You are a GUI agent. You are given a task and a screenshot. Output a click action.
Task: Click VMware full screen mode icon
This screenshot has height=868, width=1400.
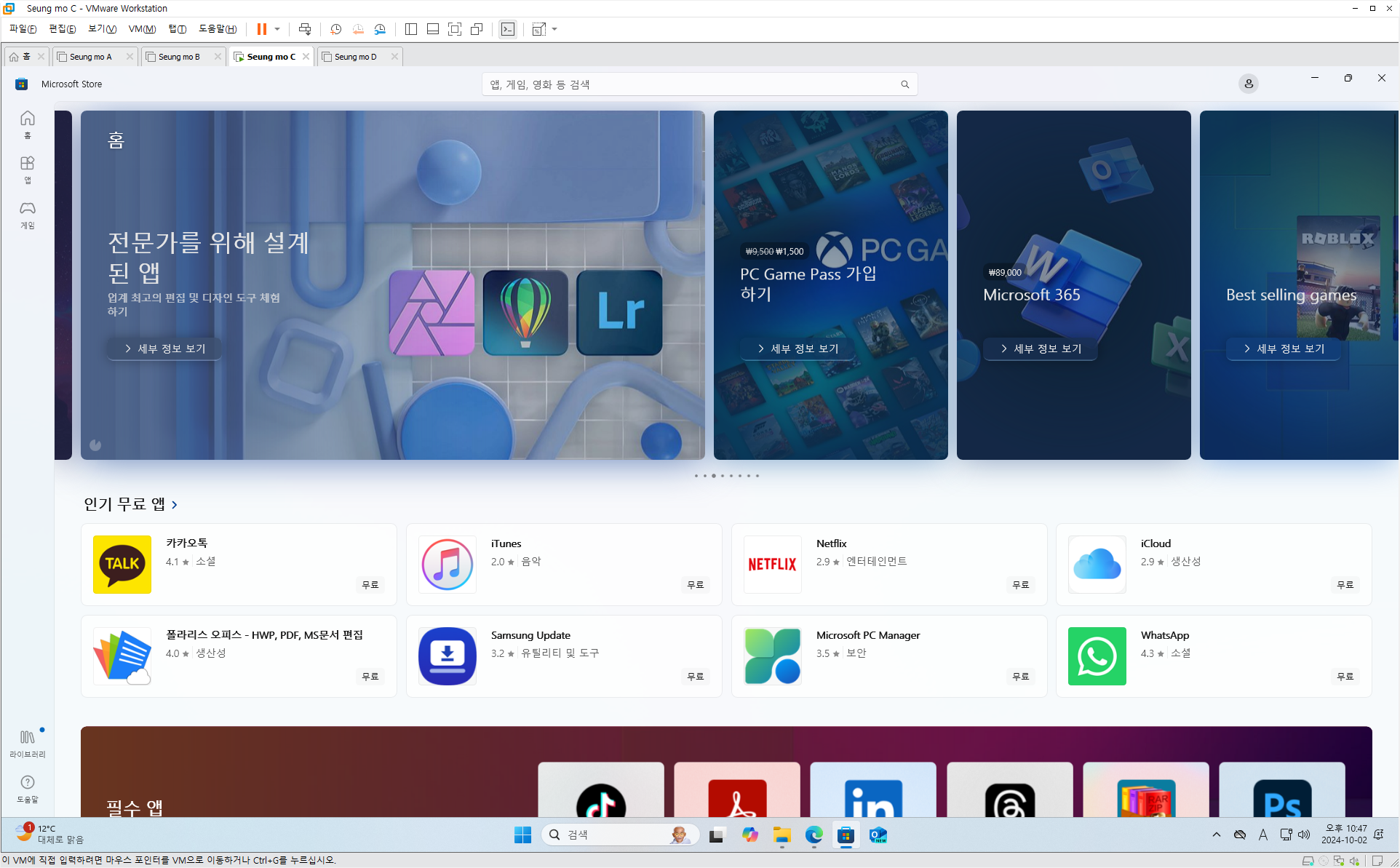point(455,29)
